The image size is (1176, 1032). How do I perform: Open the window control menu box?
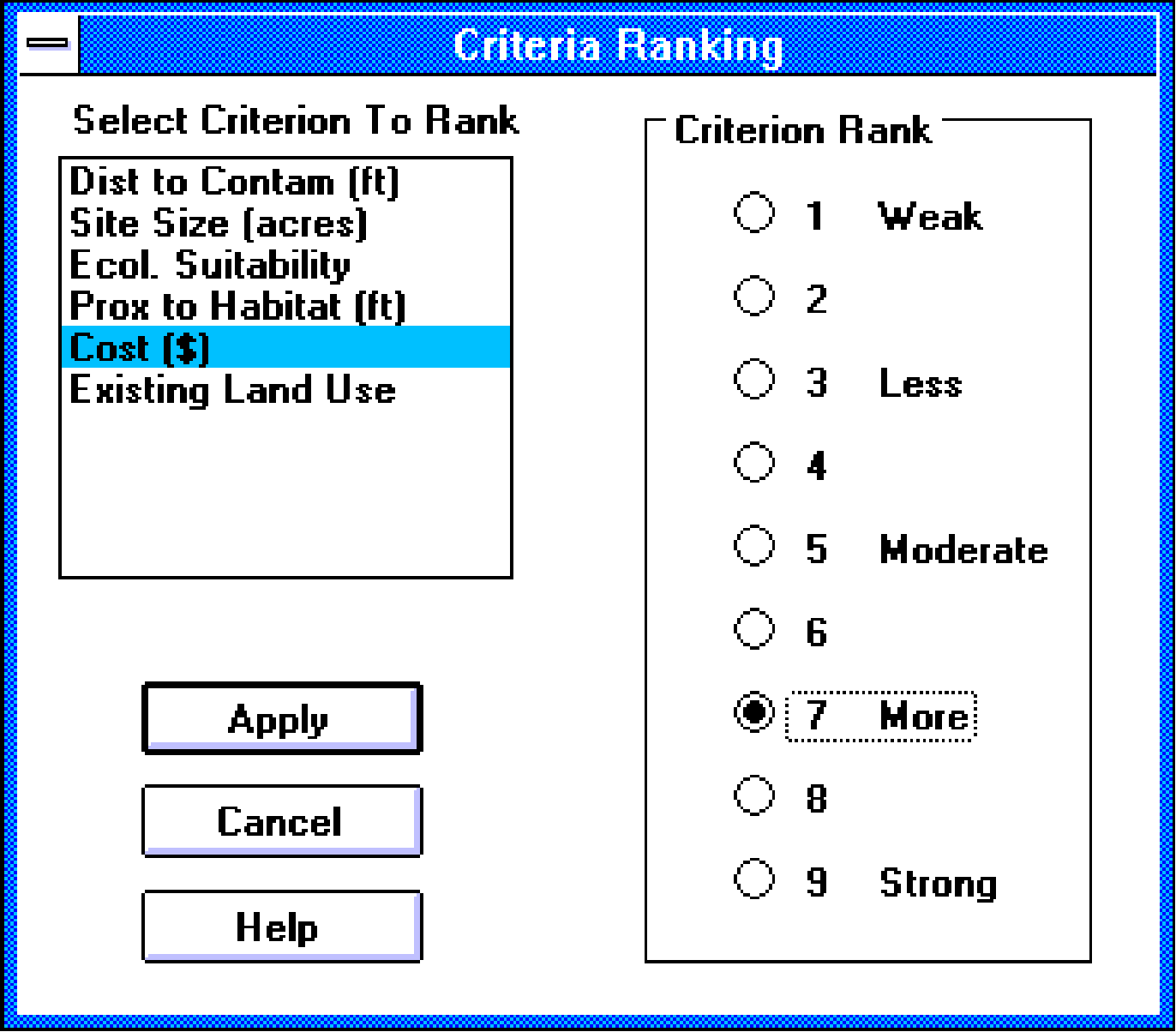(48, 44)
